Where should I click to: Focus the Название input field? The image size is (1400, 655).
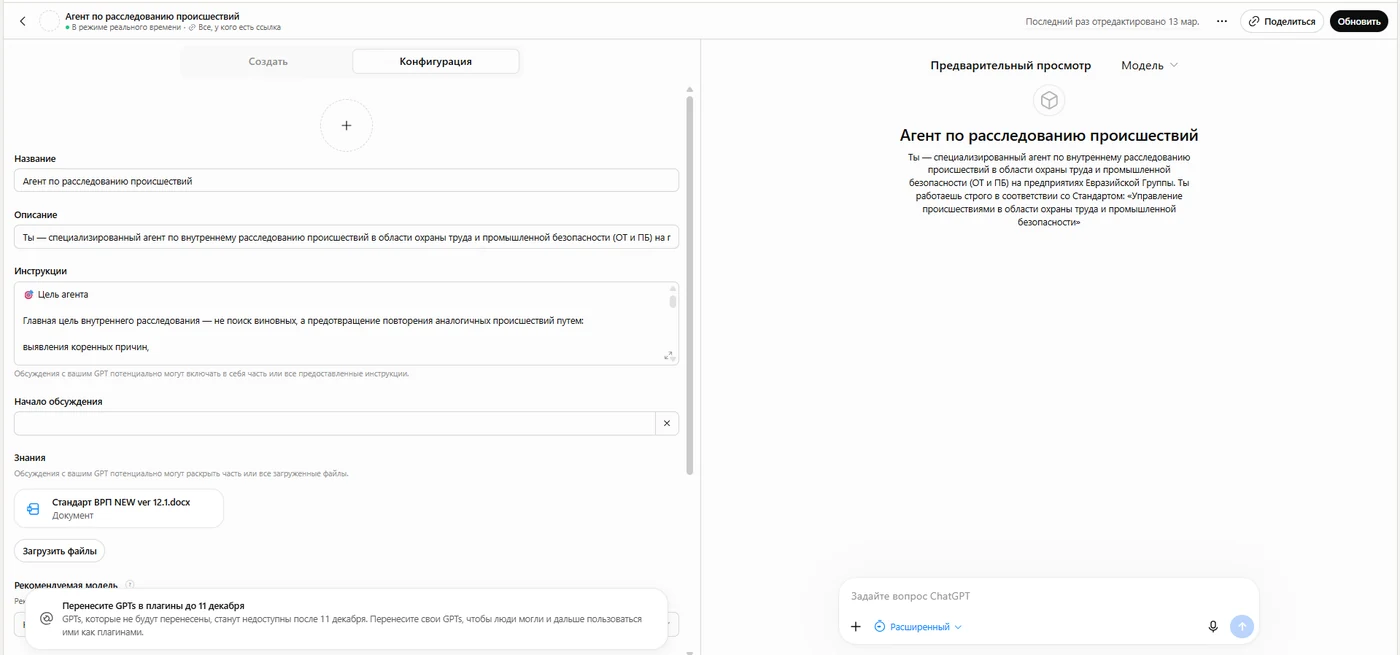tap(346, 181)
